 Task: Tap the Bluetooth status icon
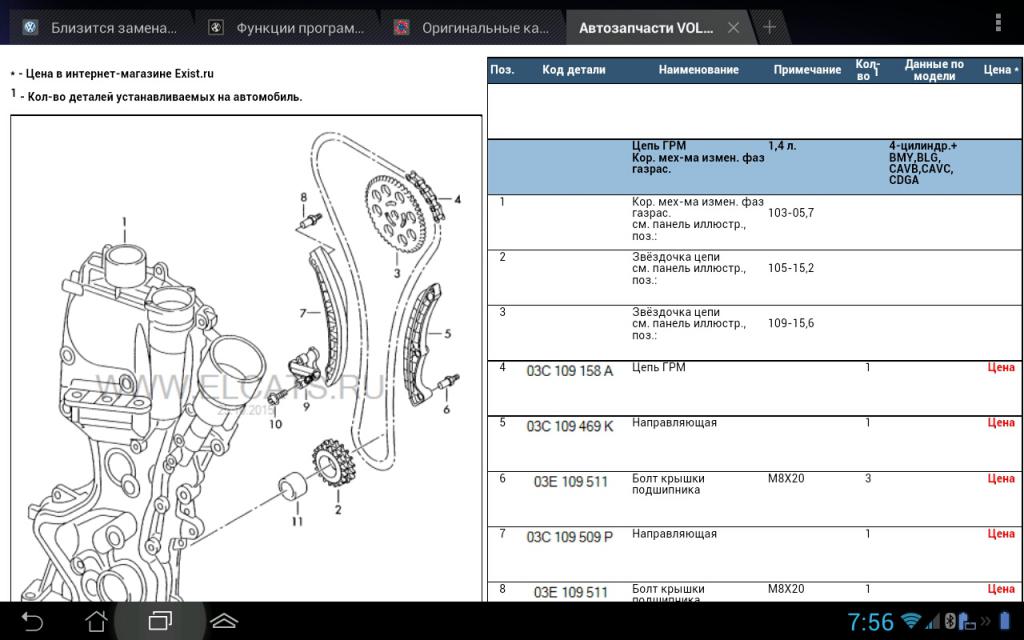952,620
